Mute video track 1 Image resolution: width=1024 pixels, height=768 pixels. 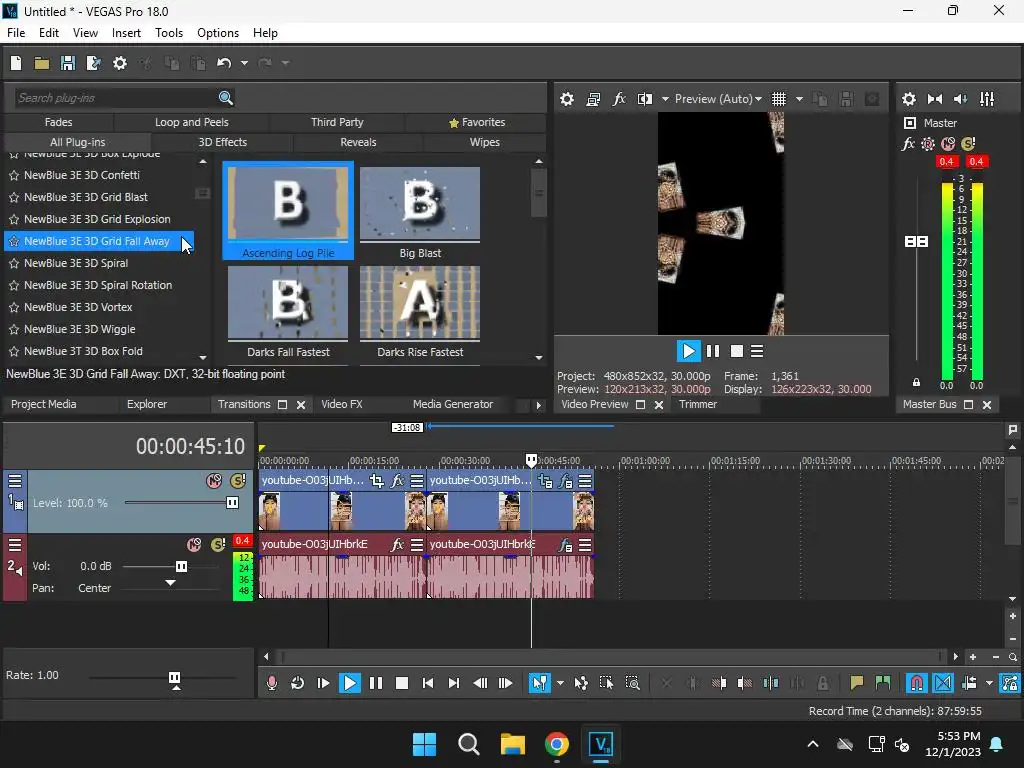[214, 481]
